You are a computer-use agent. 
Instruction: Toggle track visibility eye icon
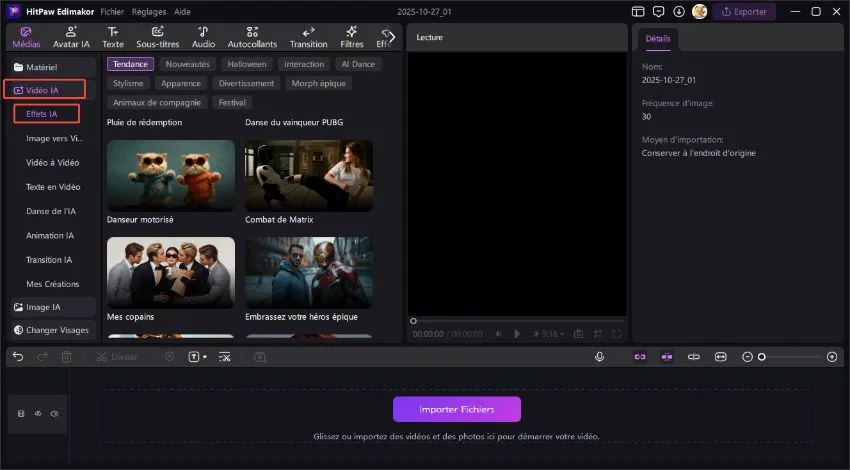click(x=38, y=413)
